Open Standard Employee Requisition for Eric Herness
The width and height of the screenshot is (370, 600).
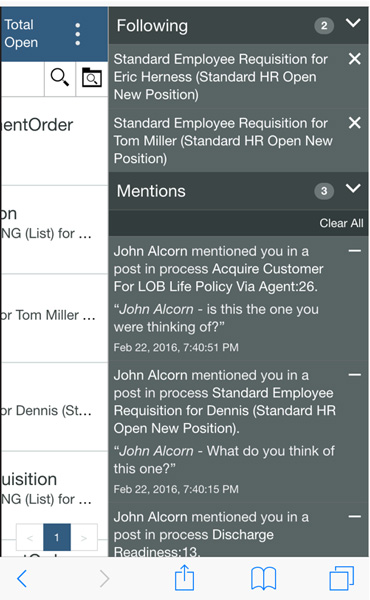tap(221, 77)
